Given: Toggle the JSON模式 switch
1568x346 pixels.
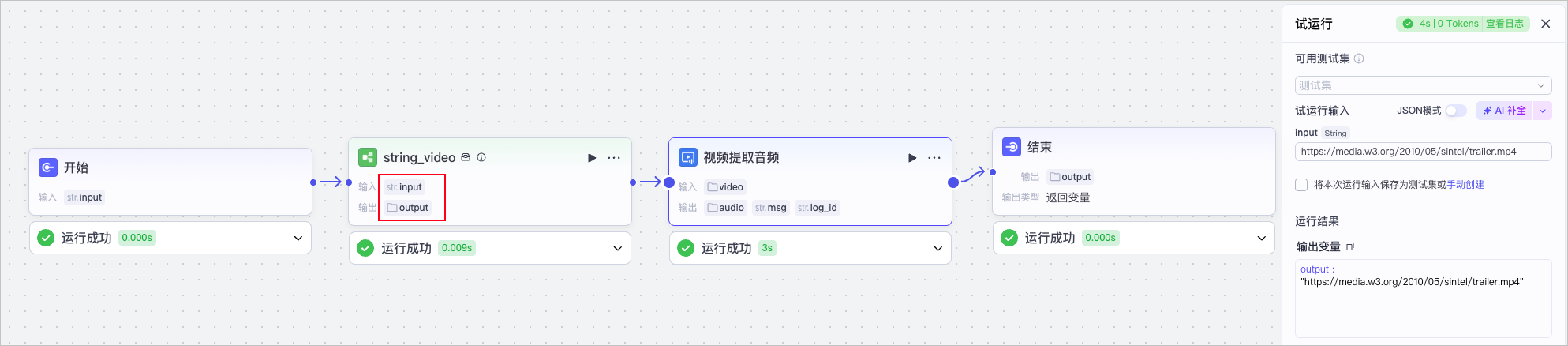Looking at the screenshot, I should (1456, 111).
